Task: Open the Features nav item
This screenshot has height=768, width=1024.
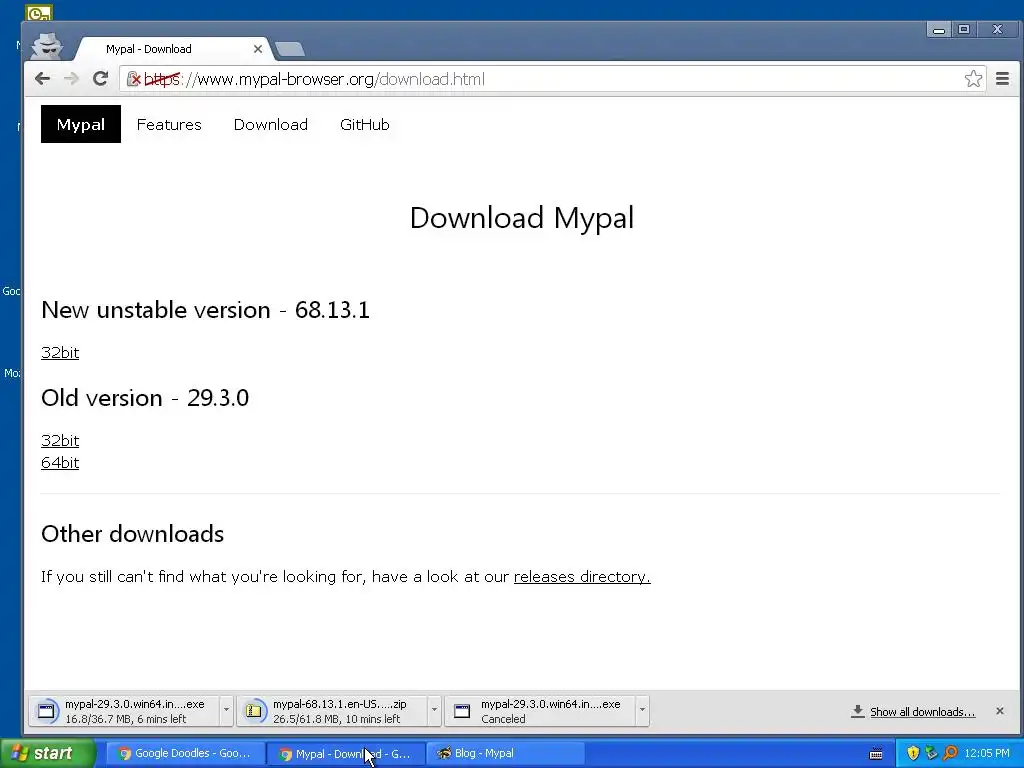Action: tap(169, 124)
